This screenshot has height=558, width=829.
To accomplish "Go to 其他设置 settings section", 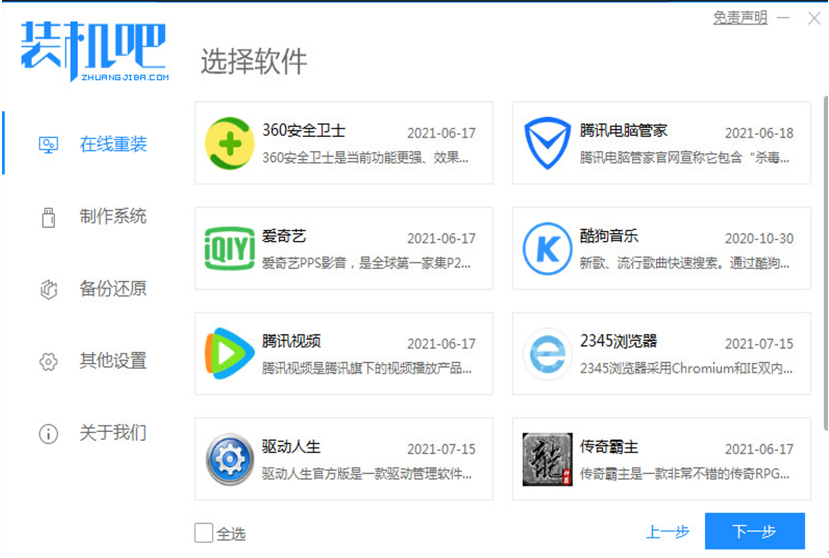I will click(x=112, y=361).
